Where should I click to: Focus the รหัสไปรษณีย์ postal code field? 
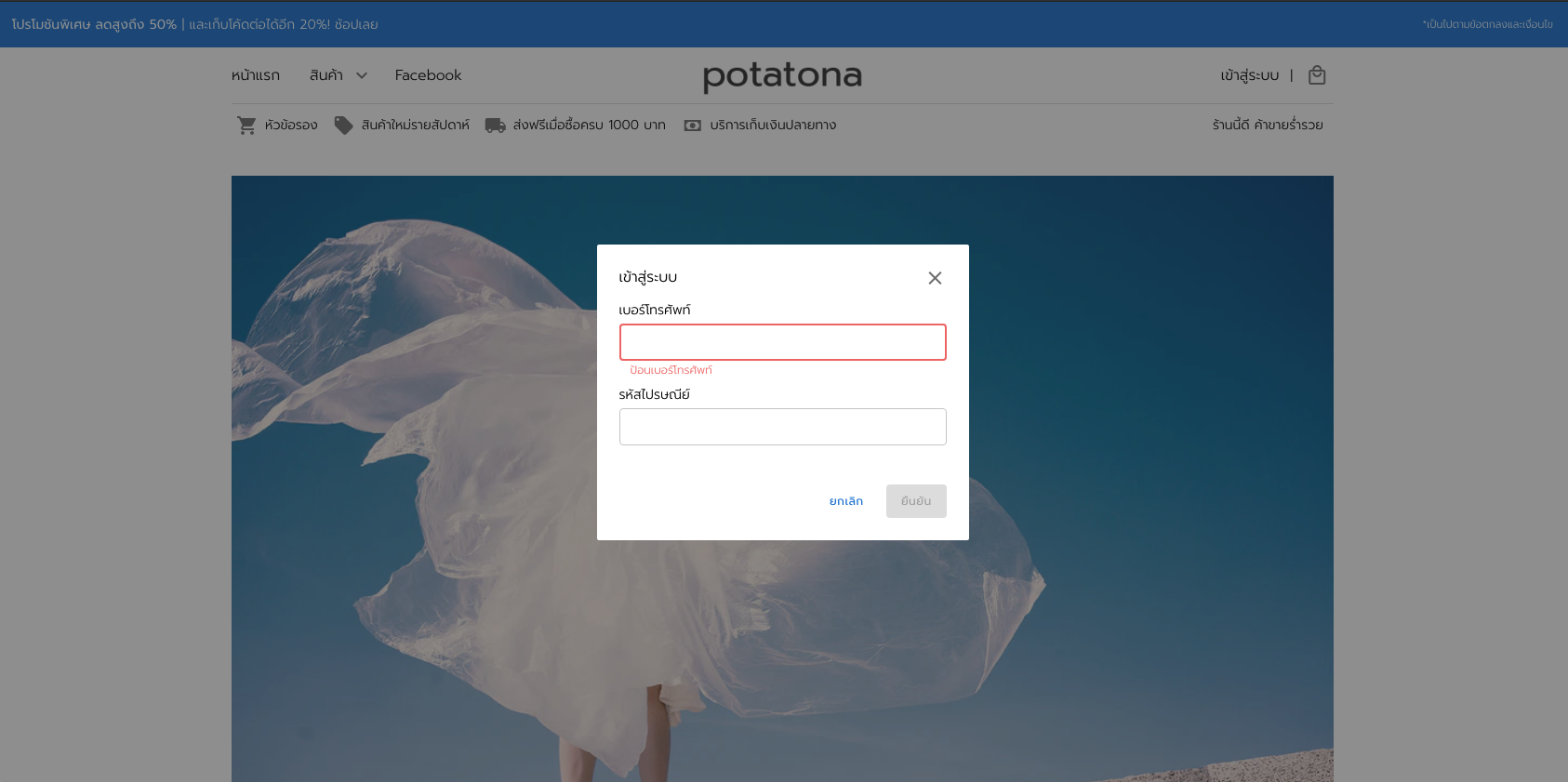pyautogui.click(x=782, y=427)
